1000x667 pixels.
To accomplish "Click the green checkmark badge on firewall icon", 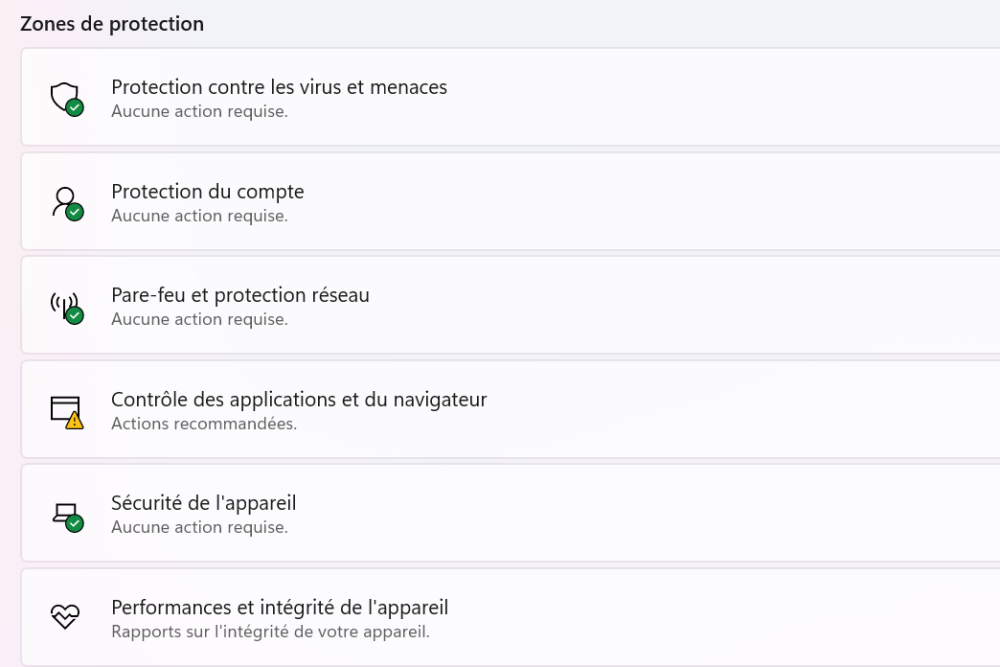I will (75, 316).
